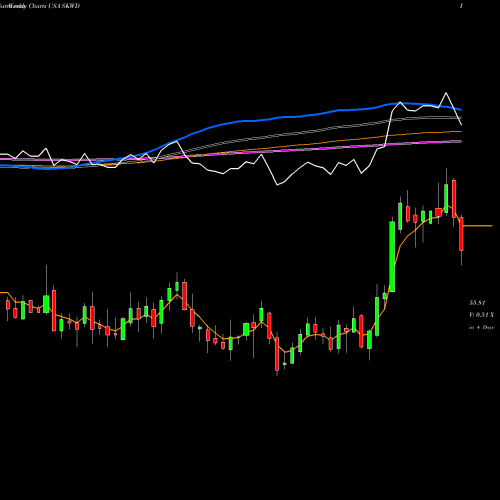Screen dimensions: 500x500
Task: Click the white line's highest peak near right
Action: pos(446,93)
